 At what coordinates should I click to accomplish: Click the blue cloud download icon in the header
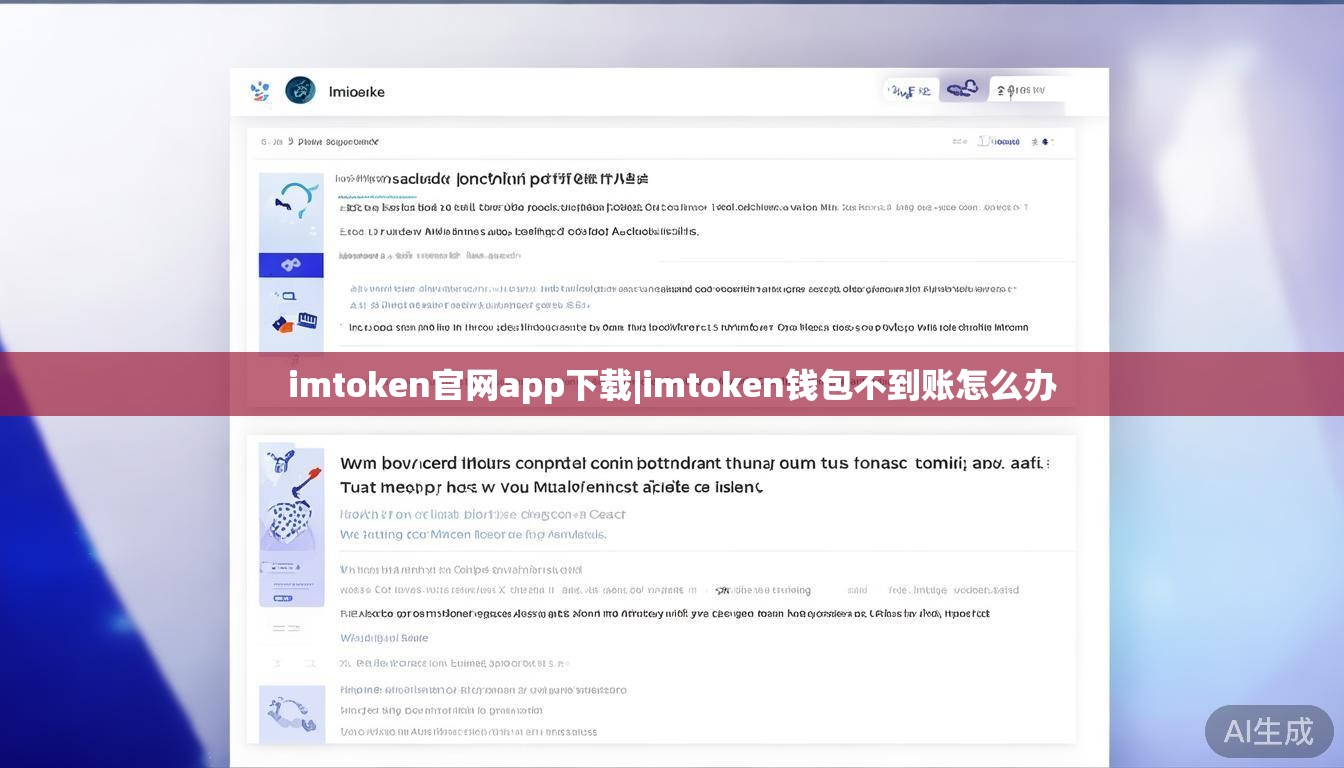click(x=960, y=88)
